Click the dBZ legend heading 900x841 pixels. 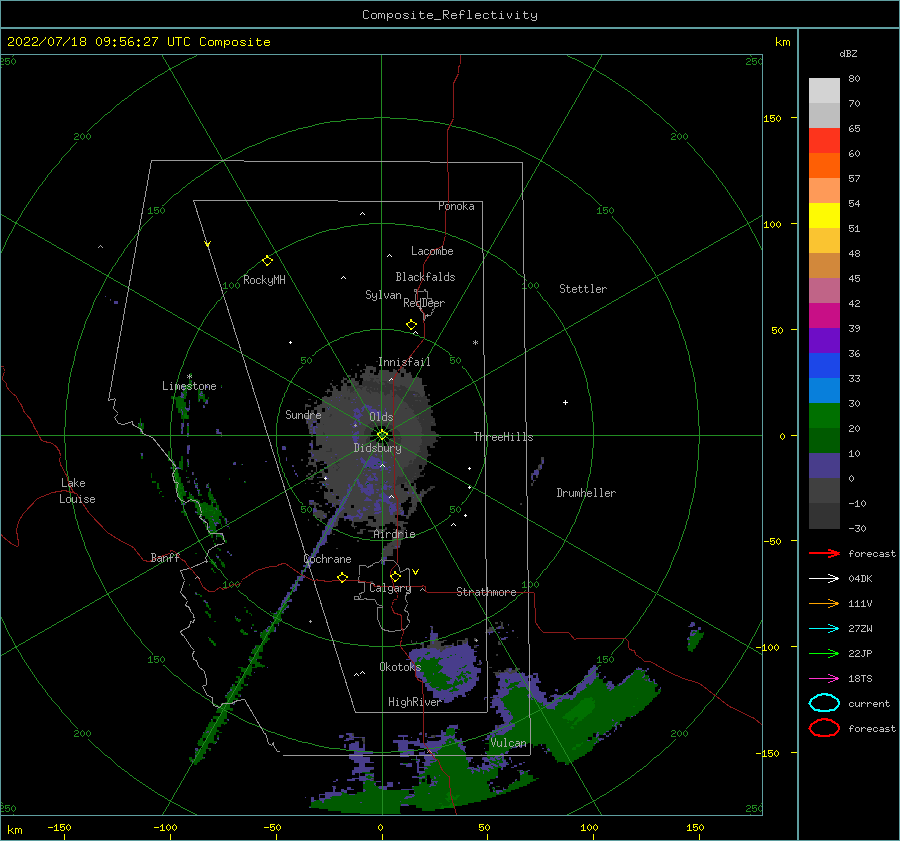pos(848,53)
